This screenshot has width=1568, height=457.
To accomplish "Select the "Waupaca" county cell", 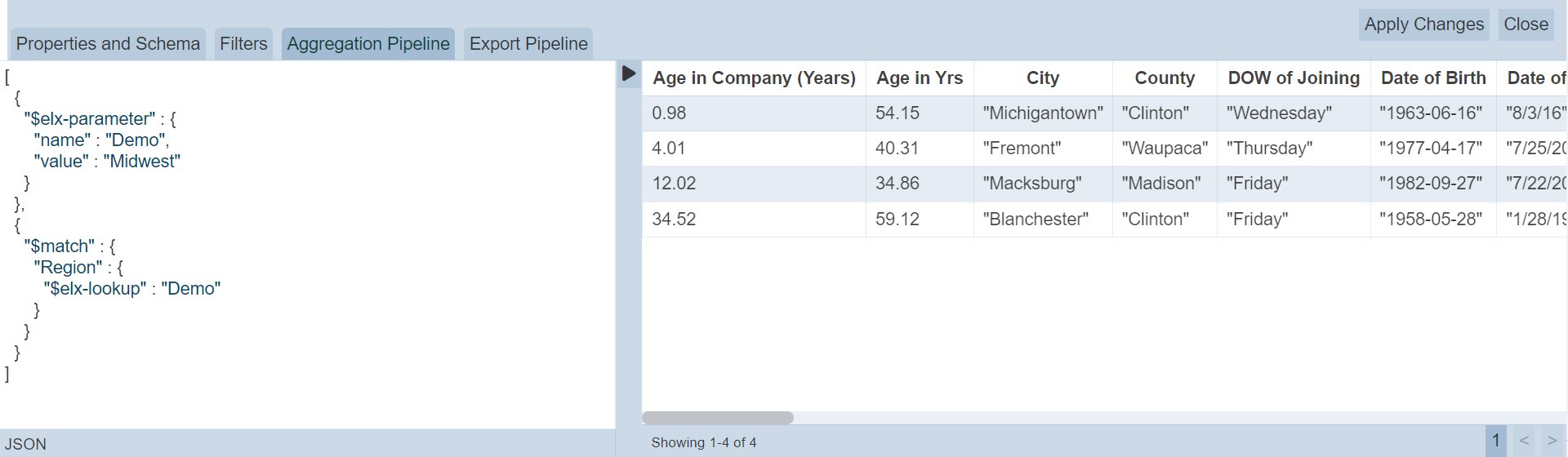I will tap(1165, 149).
